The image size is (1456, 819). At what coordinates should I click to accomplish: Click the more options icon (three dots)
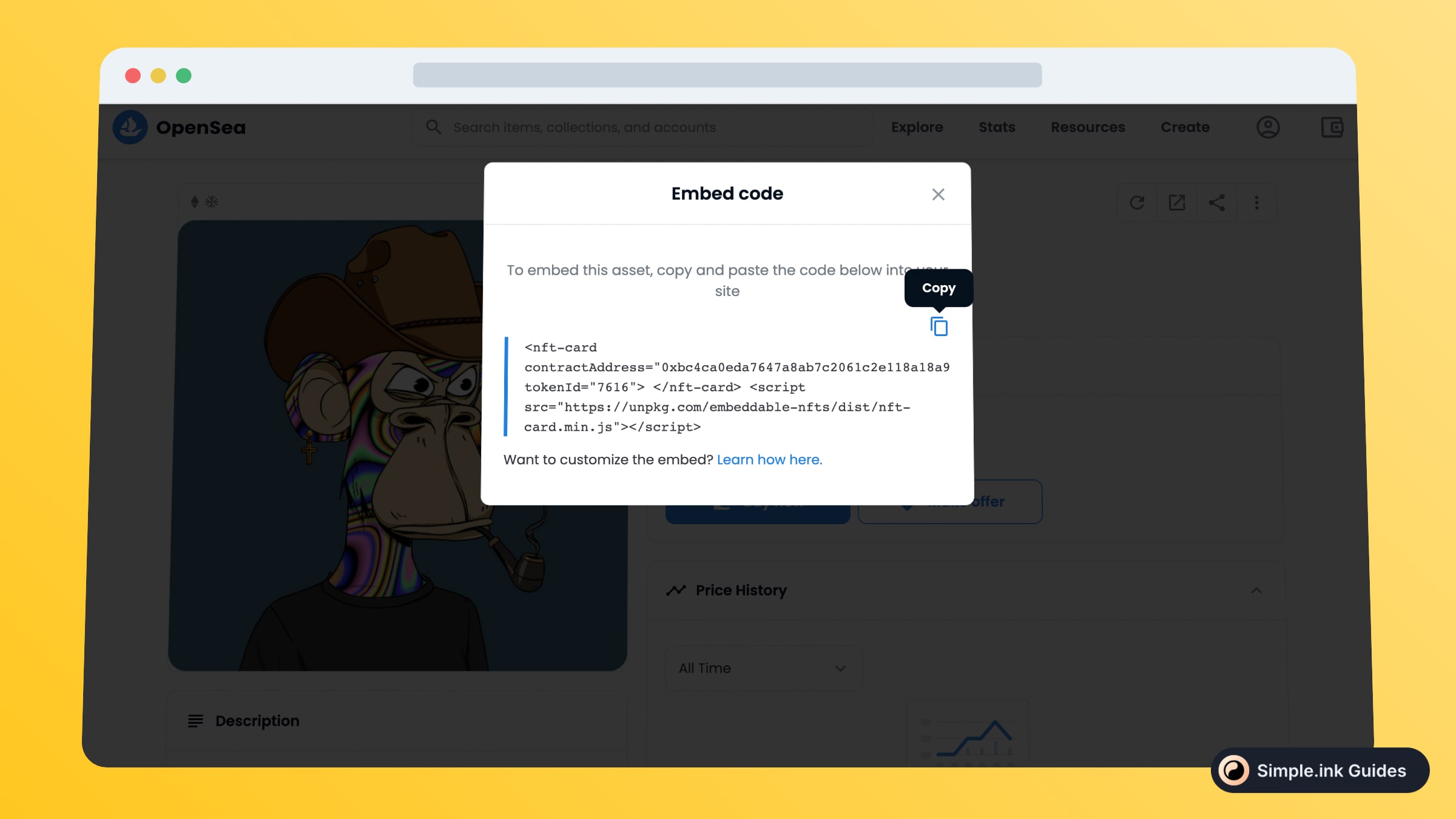coord(1256,203)
